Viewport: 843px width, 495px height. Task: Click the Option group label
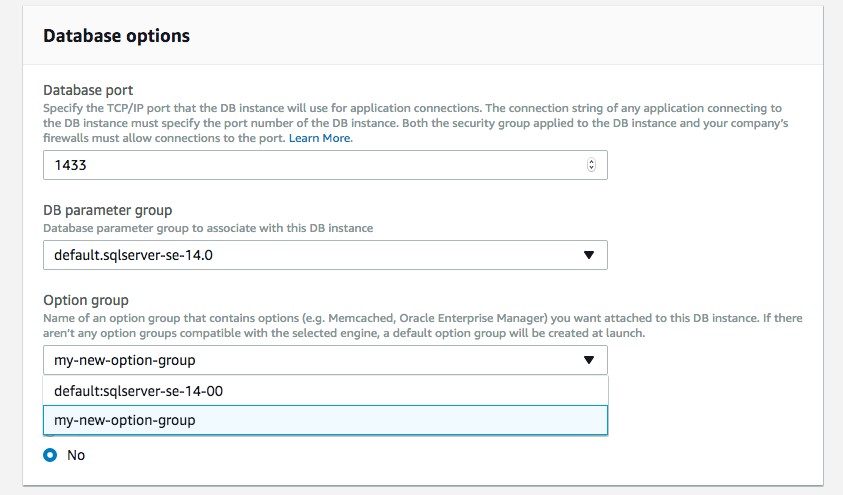pos(86,300)
